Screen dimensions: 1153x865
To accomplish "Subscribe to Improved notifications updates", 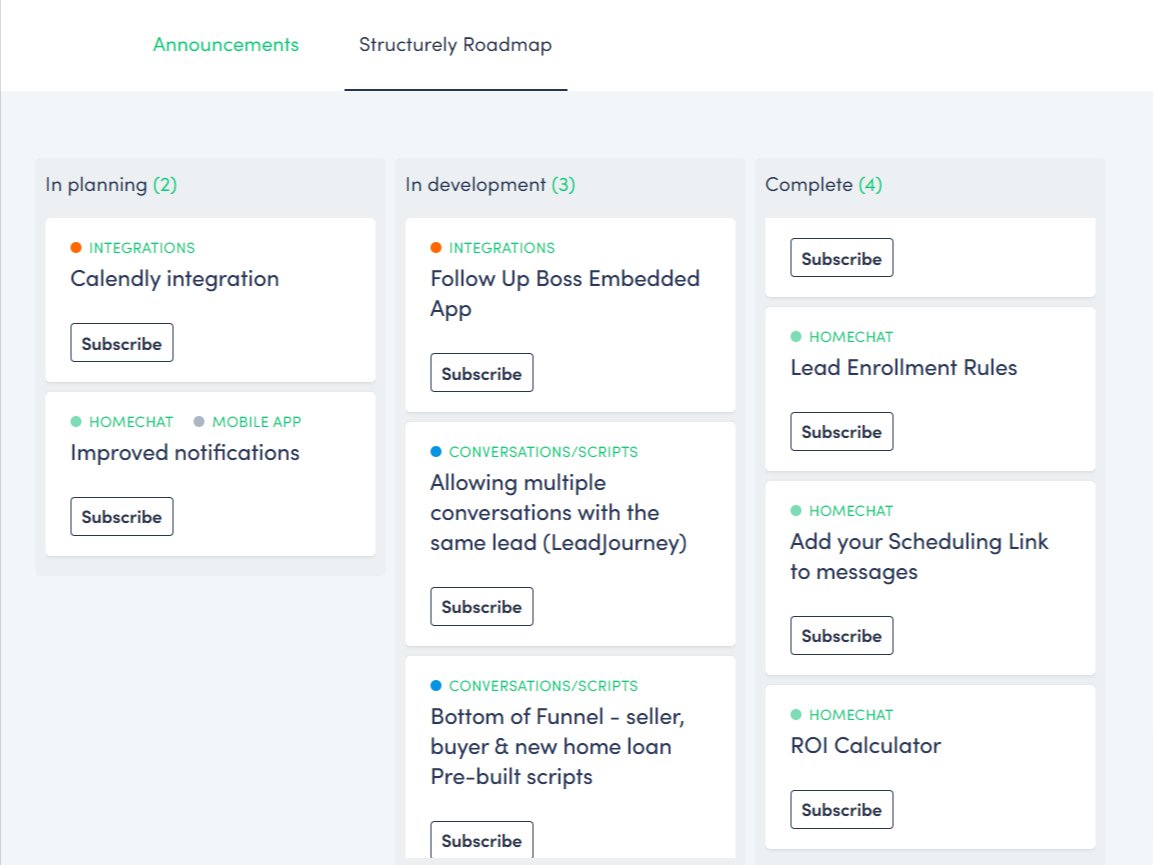I will coord(122,516).
